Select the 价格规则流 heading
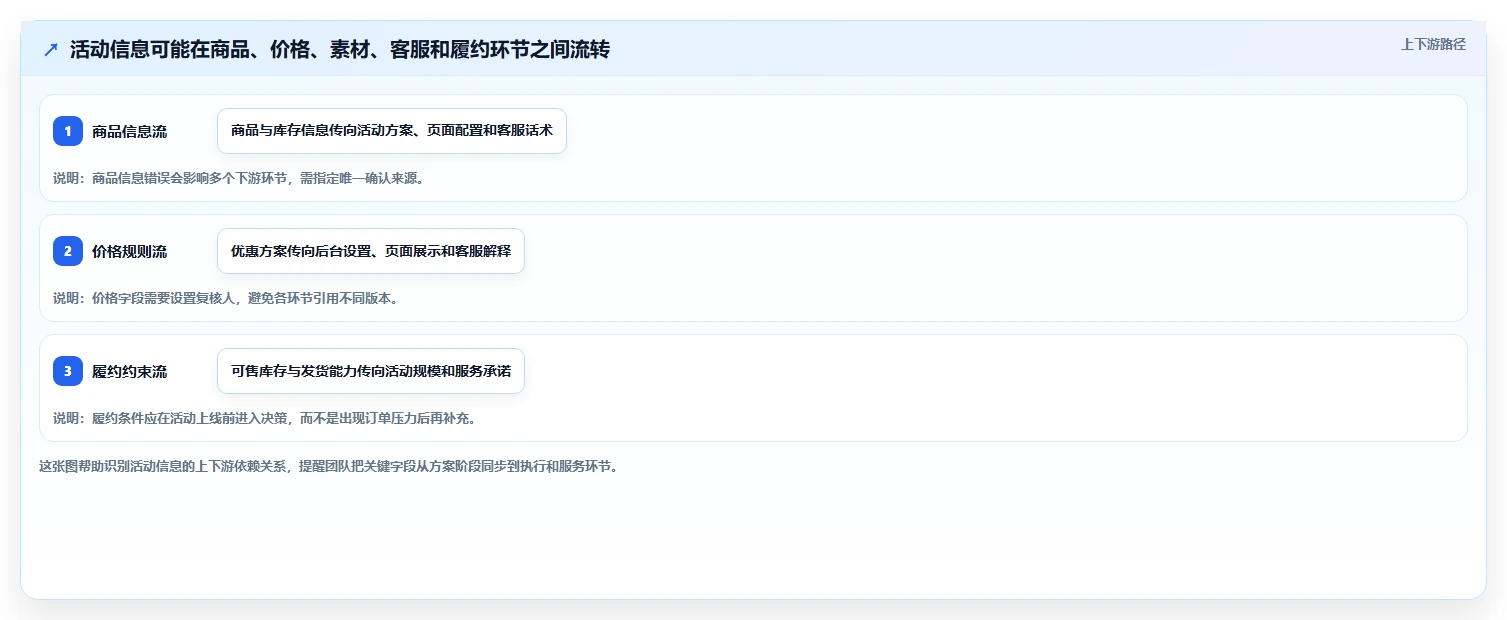 pyautogui.click(x=130, y=251)
